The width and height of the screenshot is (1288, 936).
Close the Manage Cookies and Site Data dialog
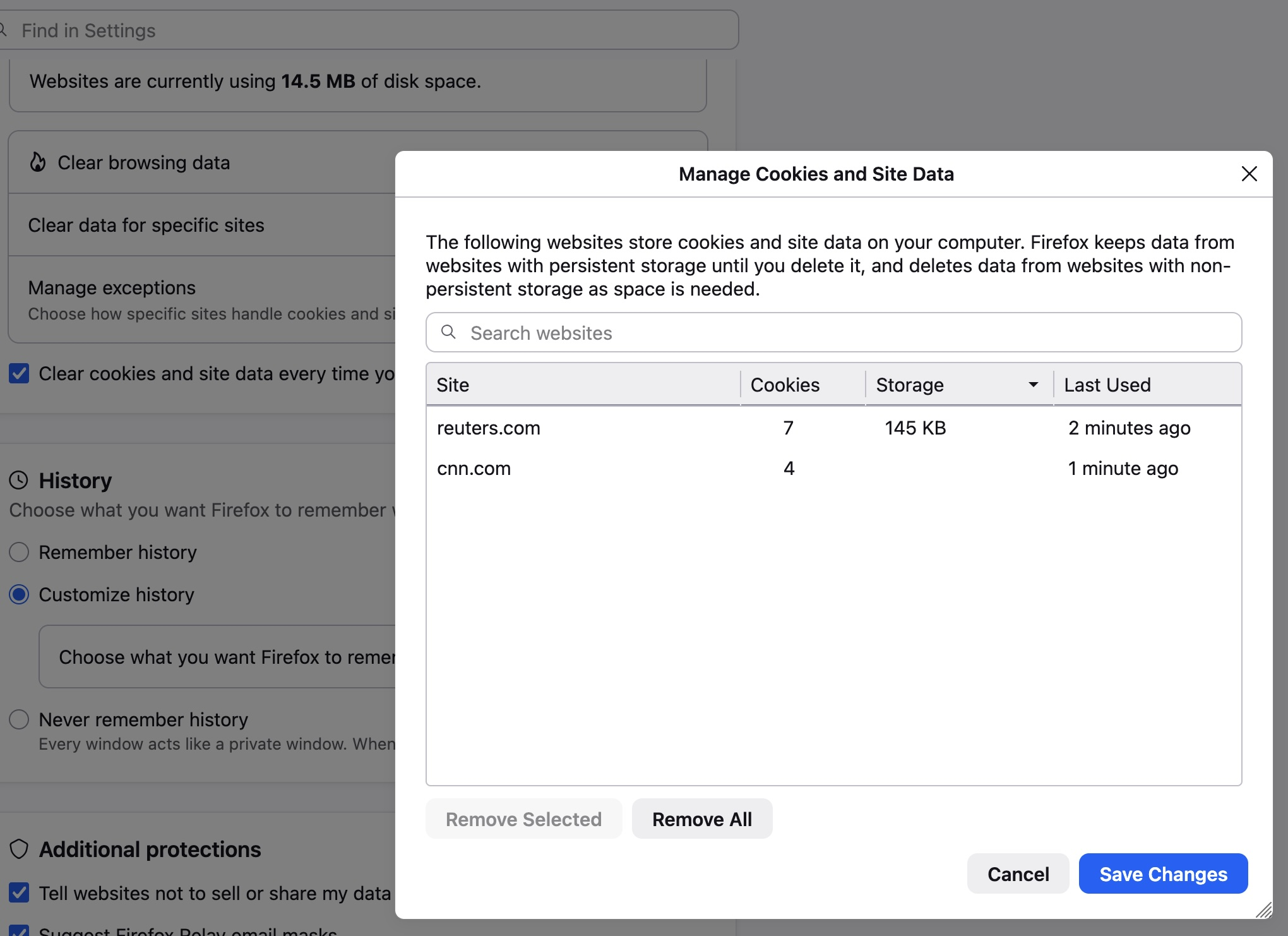click(x=1249, y=174)
